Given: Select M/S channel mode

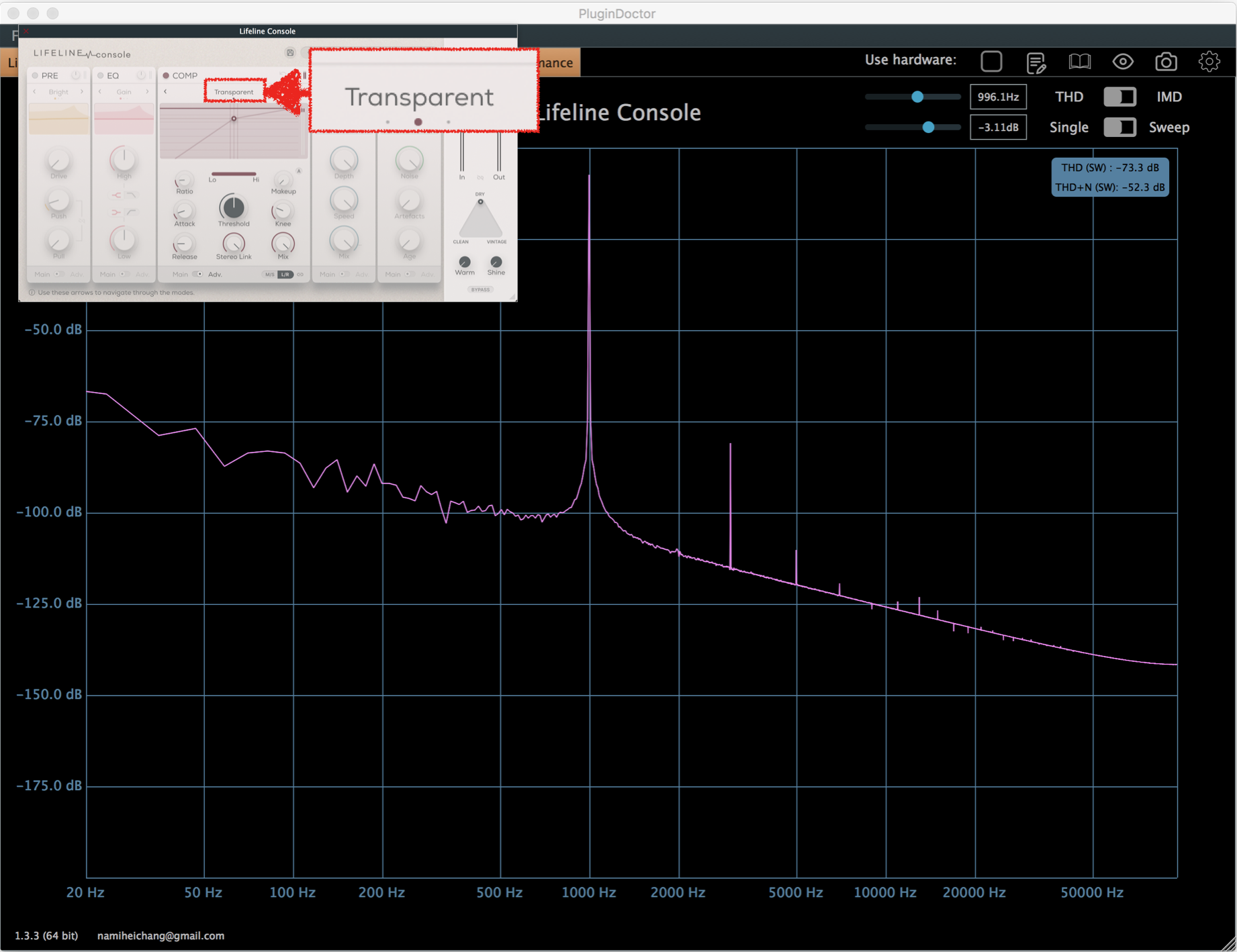Looking at the screenshot, I should coord(269,275).
